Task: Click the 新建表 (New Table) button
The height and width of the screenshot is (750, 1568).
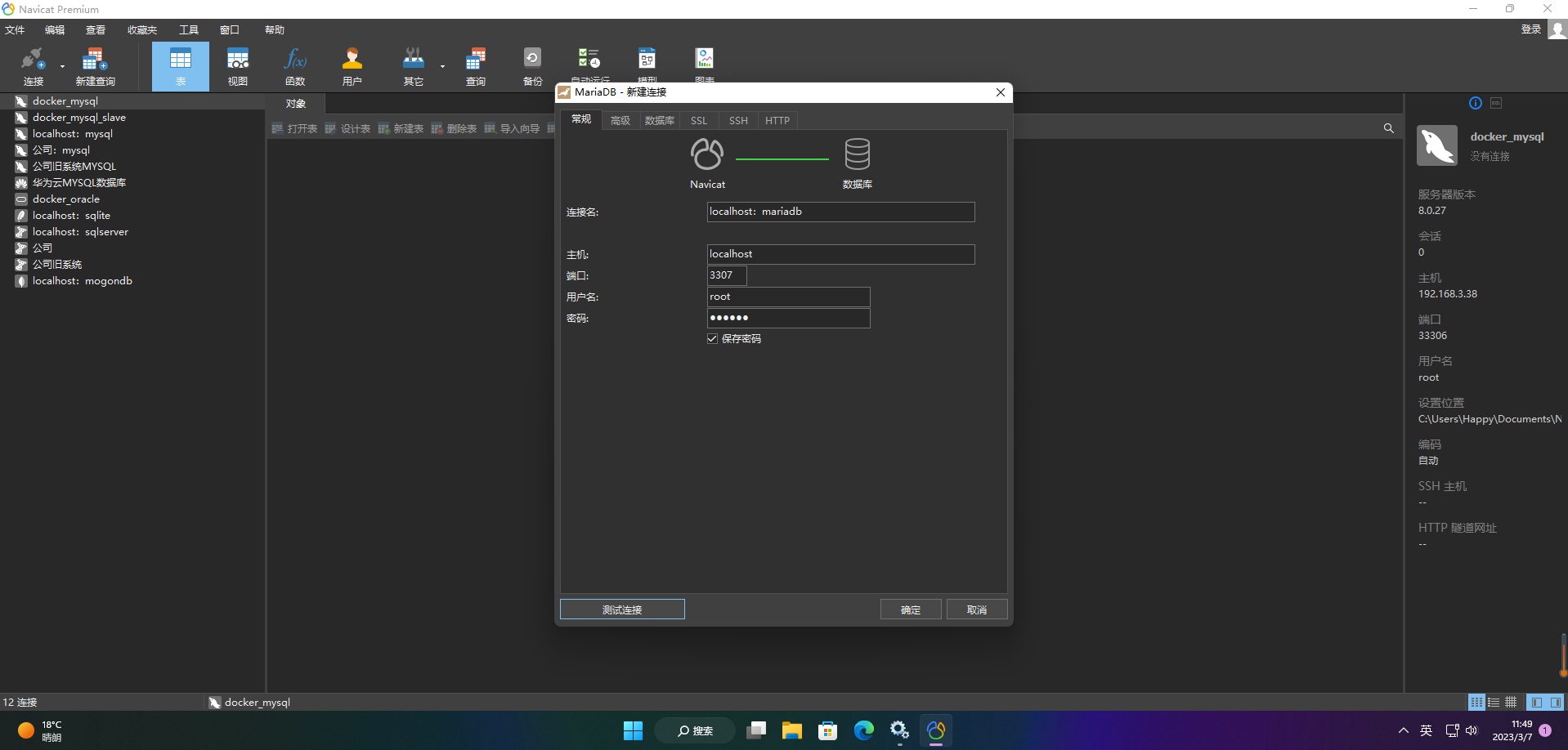Action: point(401,128)
